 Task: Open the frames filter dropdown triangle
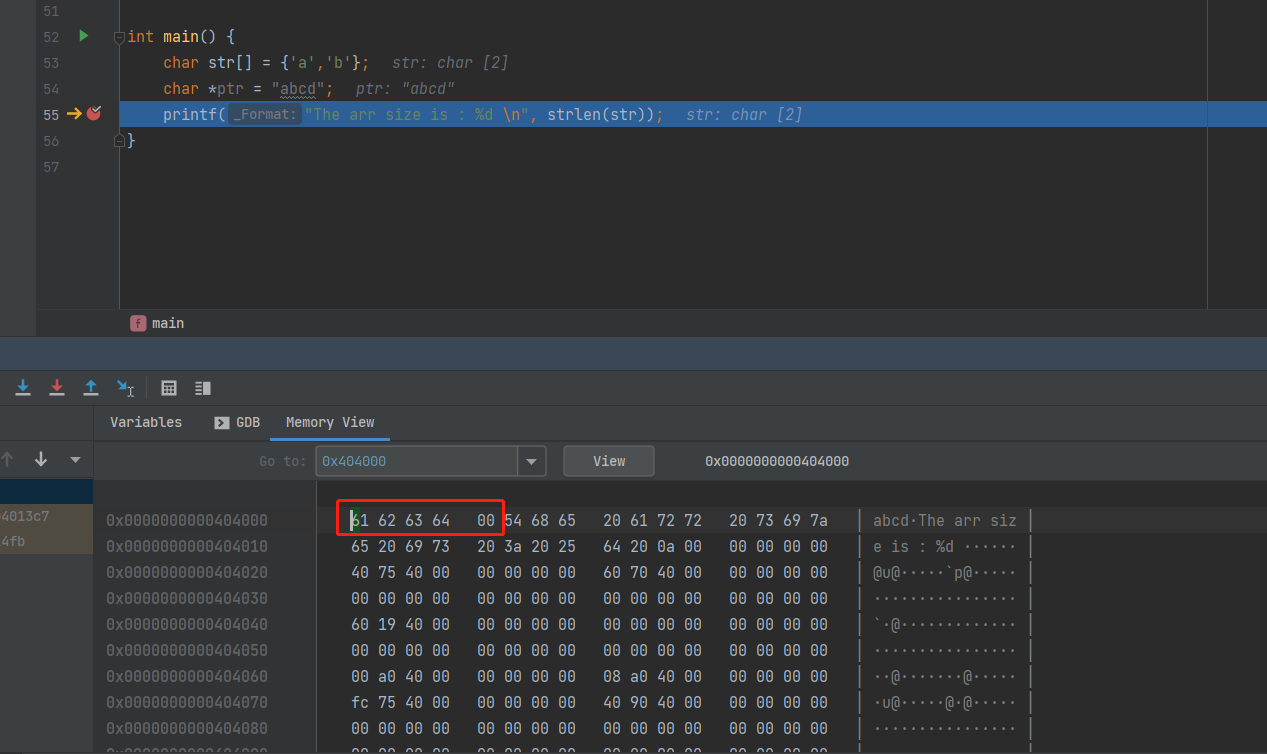[x=75, y=460]
